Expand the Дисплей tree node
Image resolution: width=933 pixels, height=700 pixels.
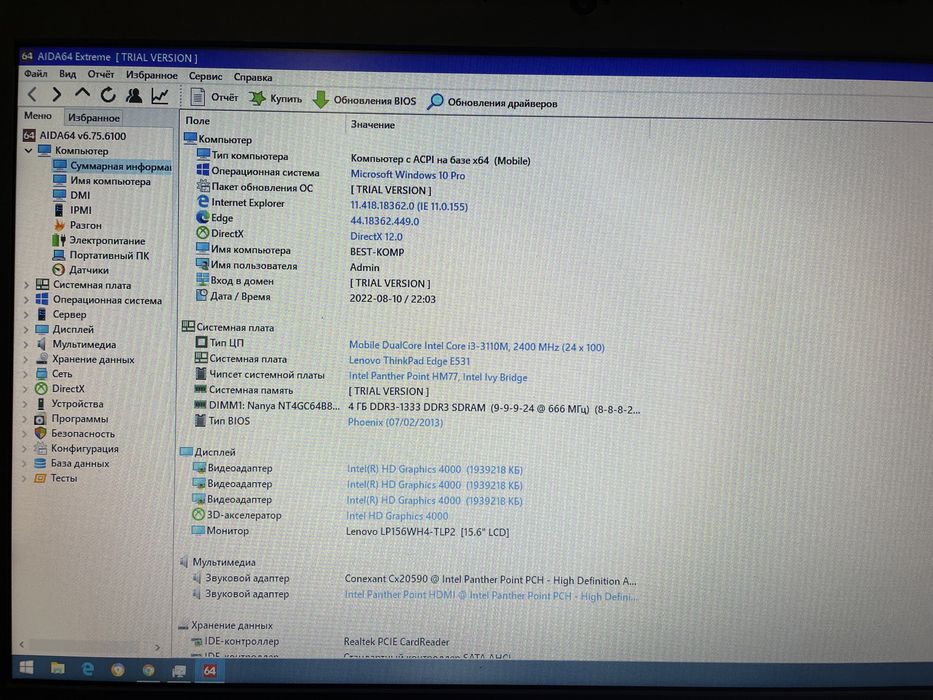point(26,329)
